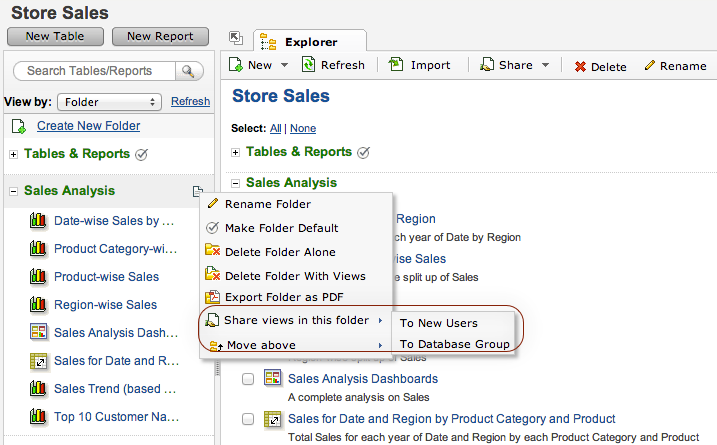Collapse the Sales Analysis sidebar folder
The height and width of the screenshot is (445, 717).
[x=13, y=191]
